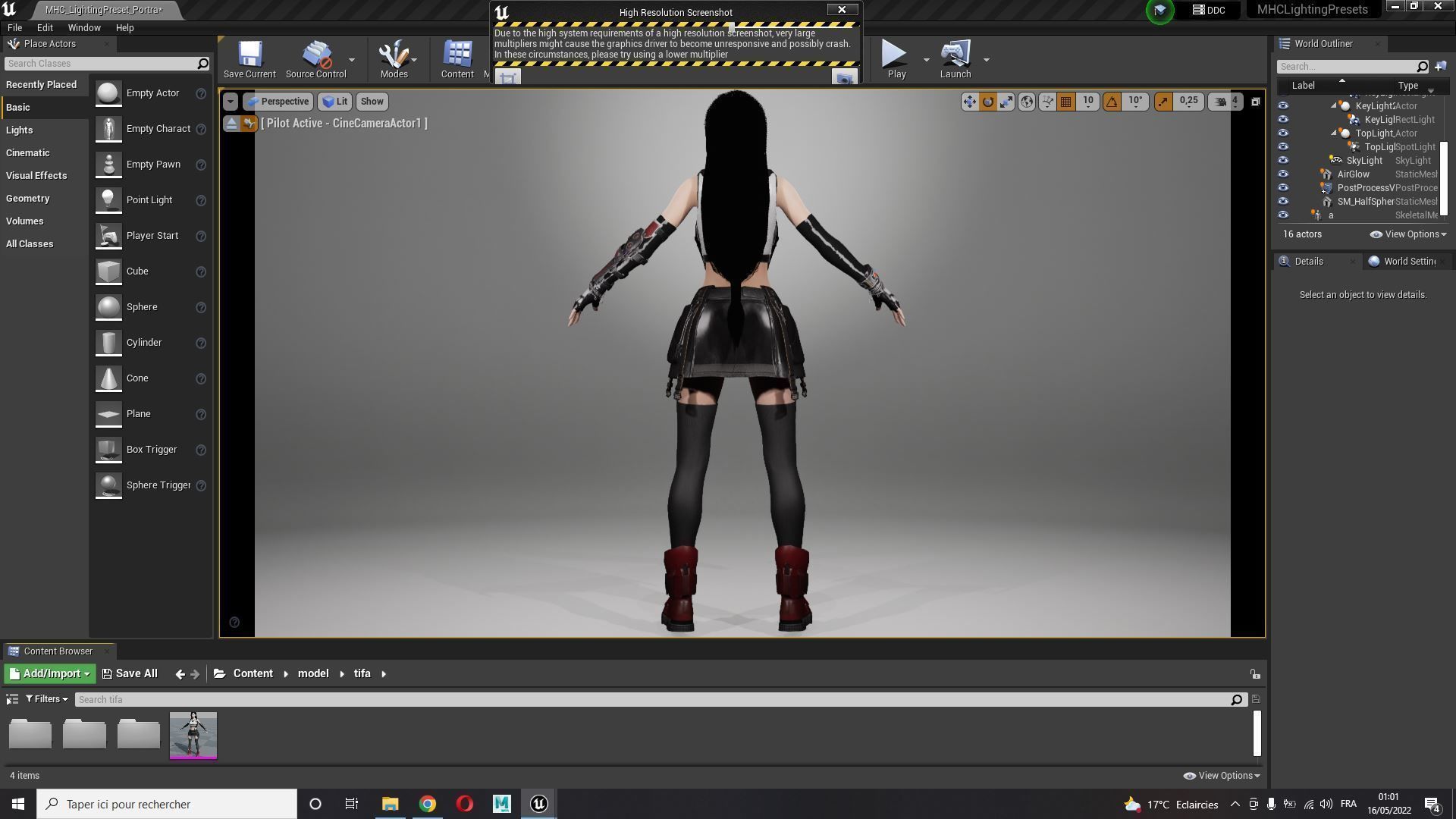Click the Add/Import button

tap(49, 674)
